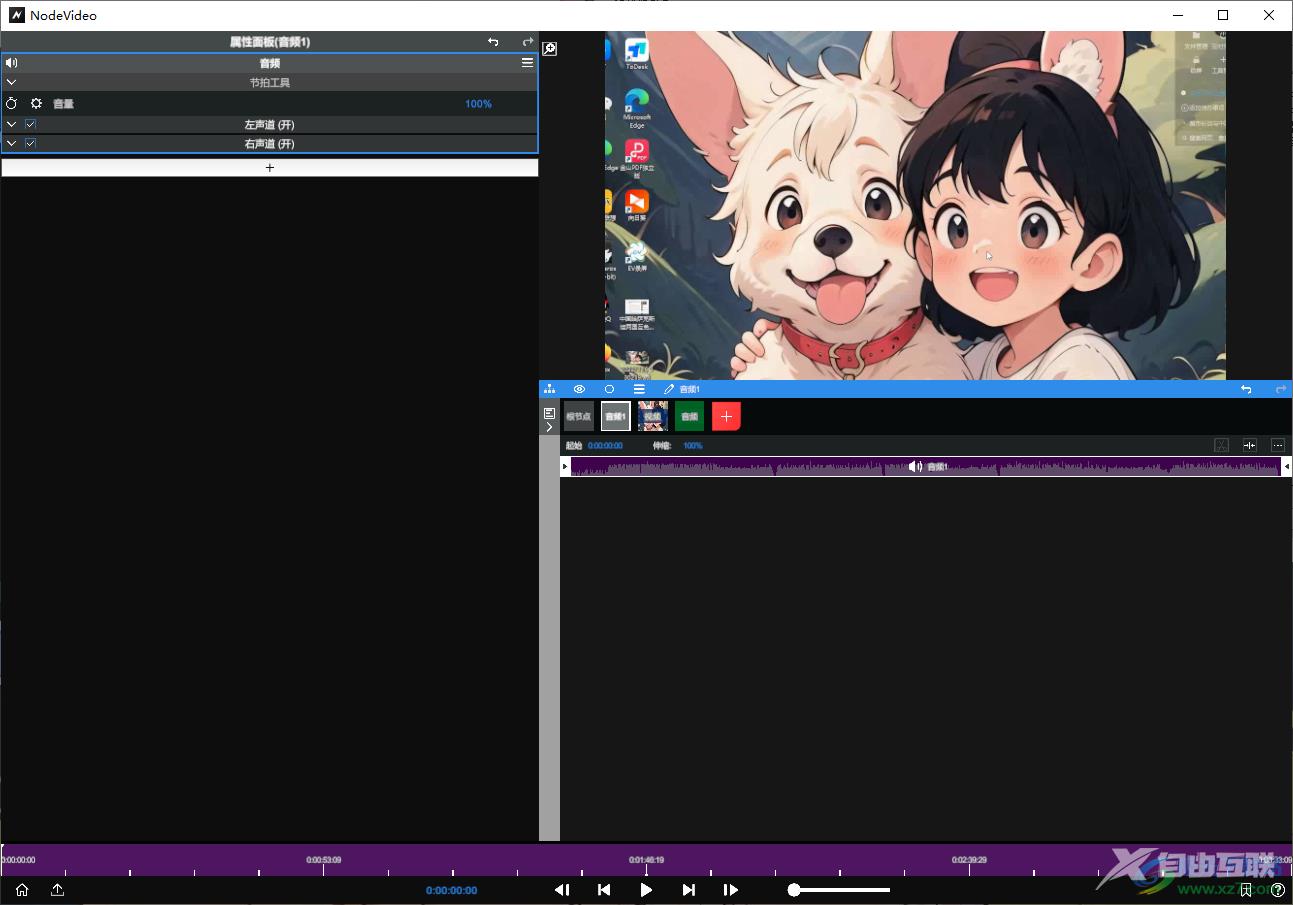Click the pencil rename icon next to 音频1
The width and height of the screenshot is (1293, 905).
point(669,389)
